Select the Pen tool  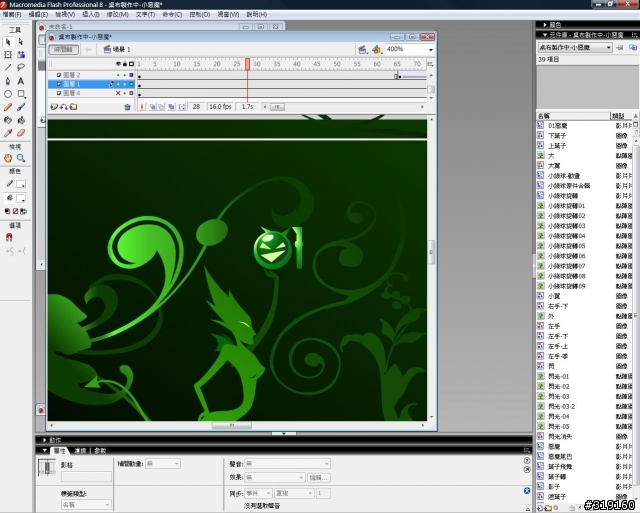pyautogui.click(x=8, y=81)
